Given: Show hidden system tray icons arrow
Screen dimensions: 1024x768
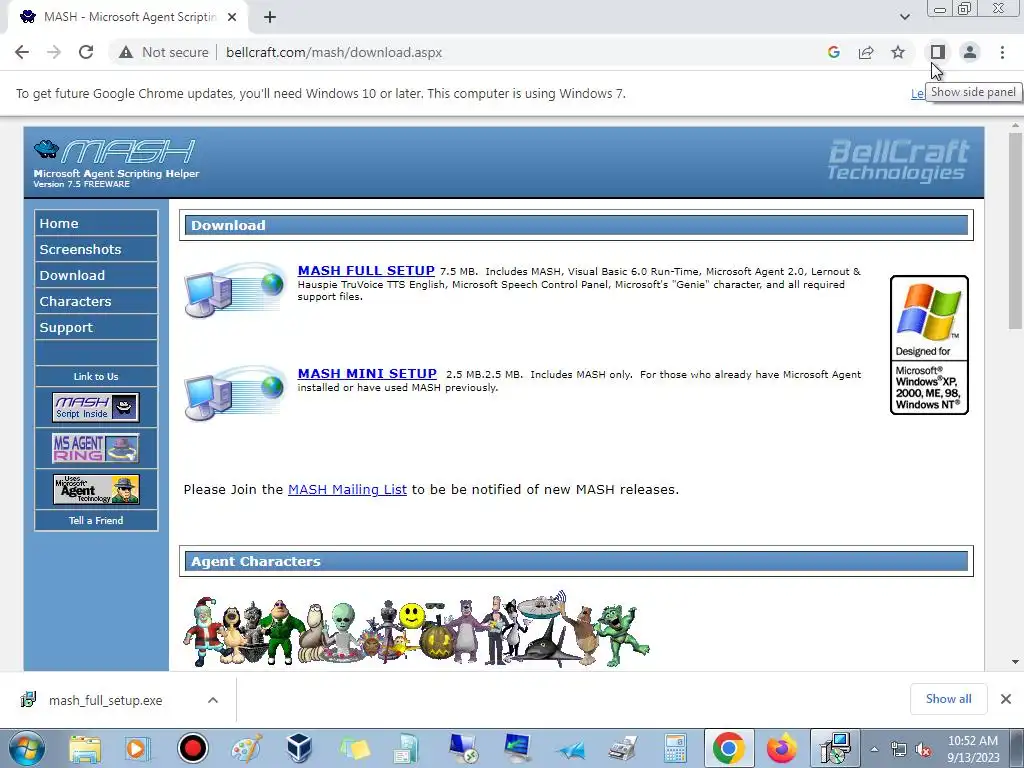Looking at the screenshot, I should coord(874,750).
